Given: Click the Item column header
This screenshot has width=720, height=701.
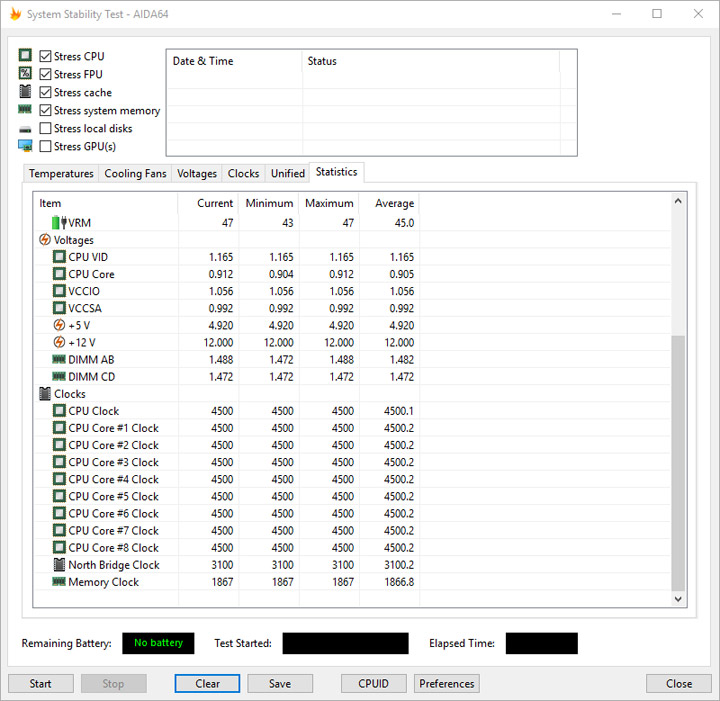Looking at the screenshot, I should coord(106,203).
